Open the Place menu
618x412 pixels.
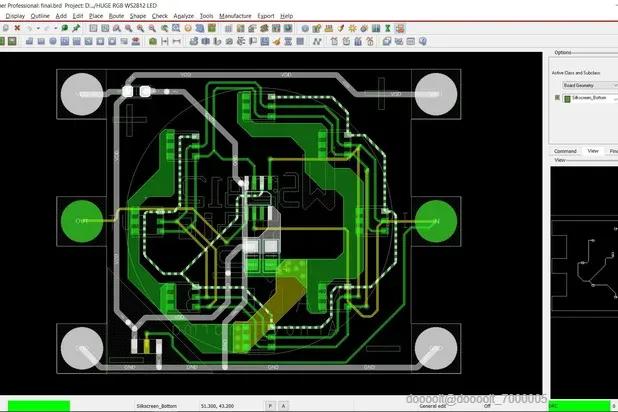(x=96, y=16)
